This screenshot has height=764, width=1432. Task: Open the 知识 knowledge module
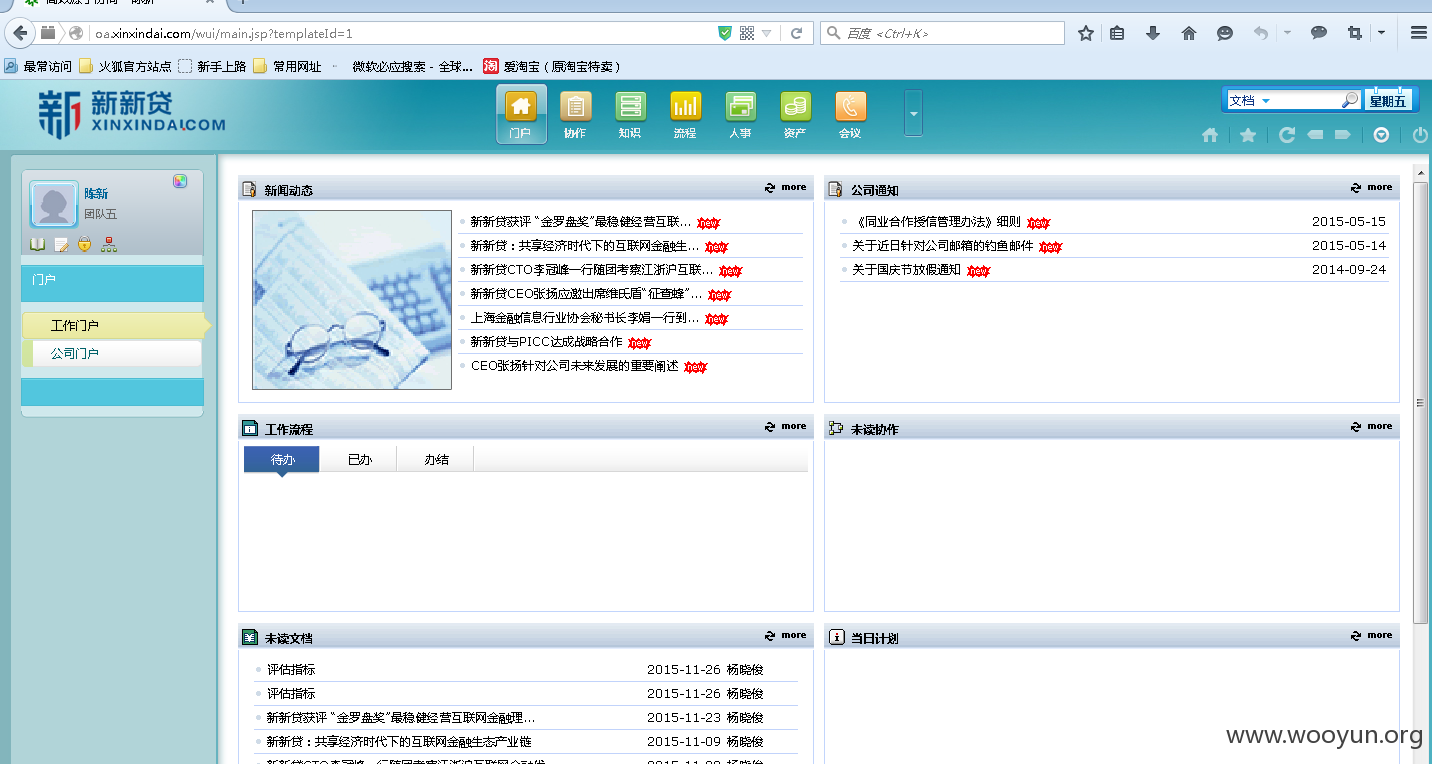click(630, 114)
